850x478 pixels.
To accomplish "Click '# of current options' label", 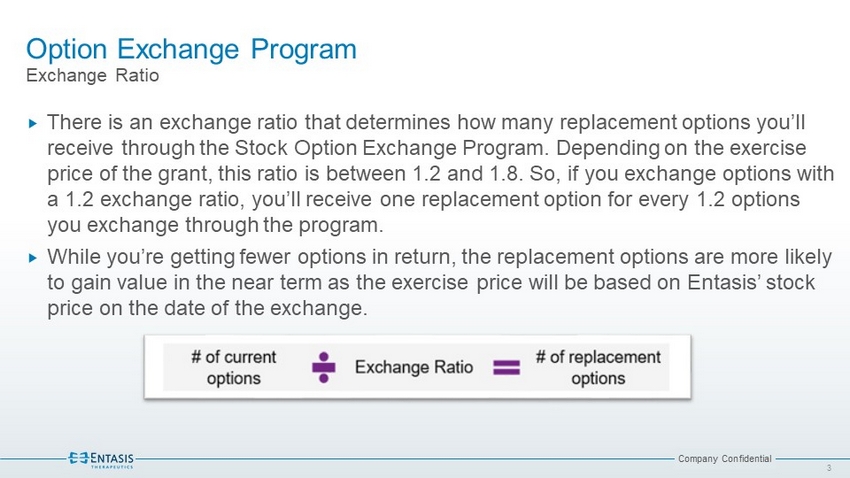I will 234,367.
